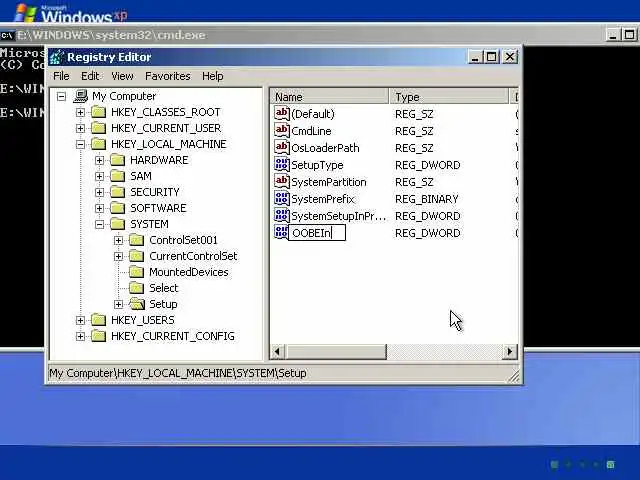
Task: Open the View menu
Action: point(122,76)
